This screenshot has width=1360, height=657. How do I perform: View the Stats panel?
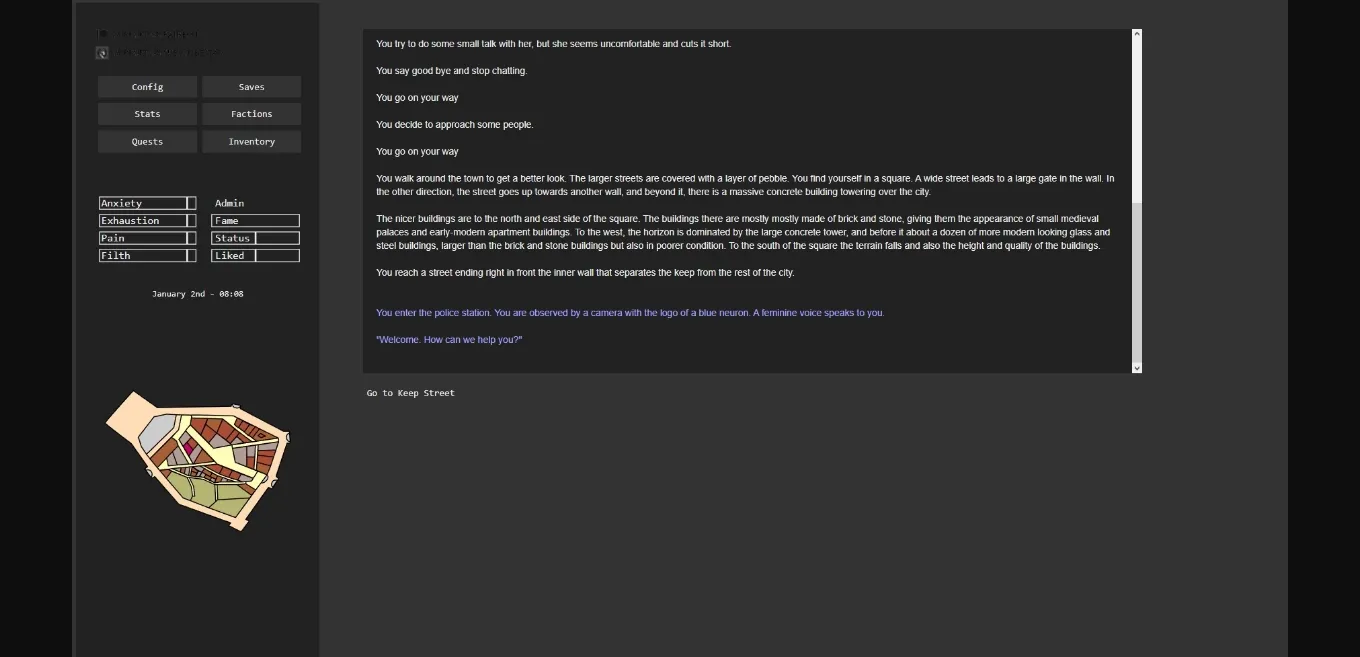click(147, 114)
